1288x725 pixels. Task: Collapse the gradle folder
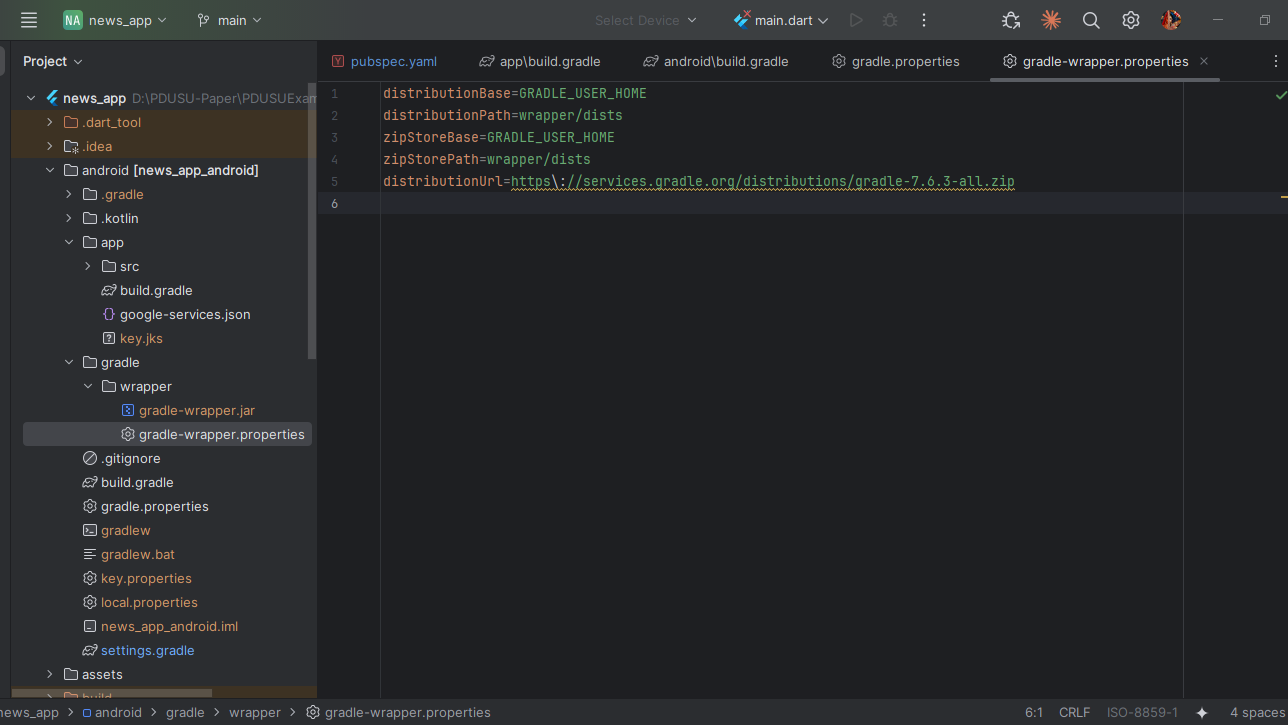coord(69,362)
